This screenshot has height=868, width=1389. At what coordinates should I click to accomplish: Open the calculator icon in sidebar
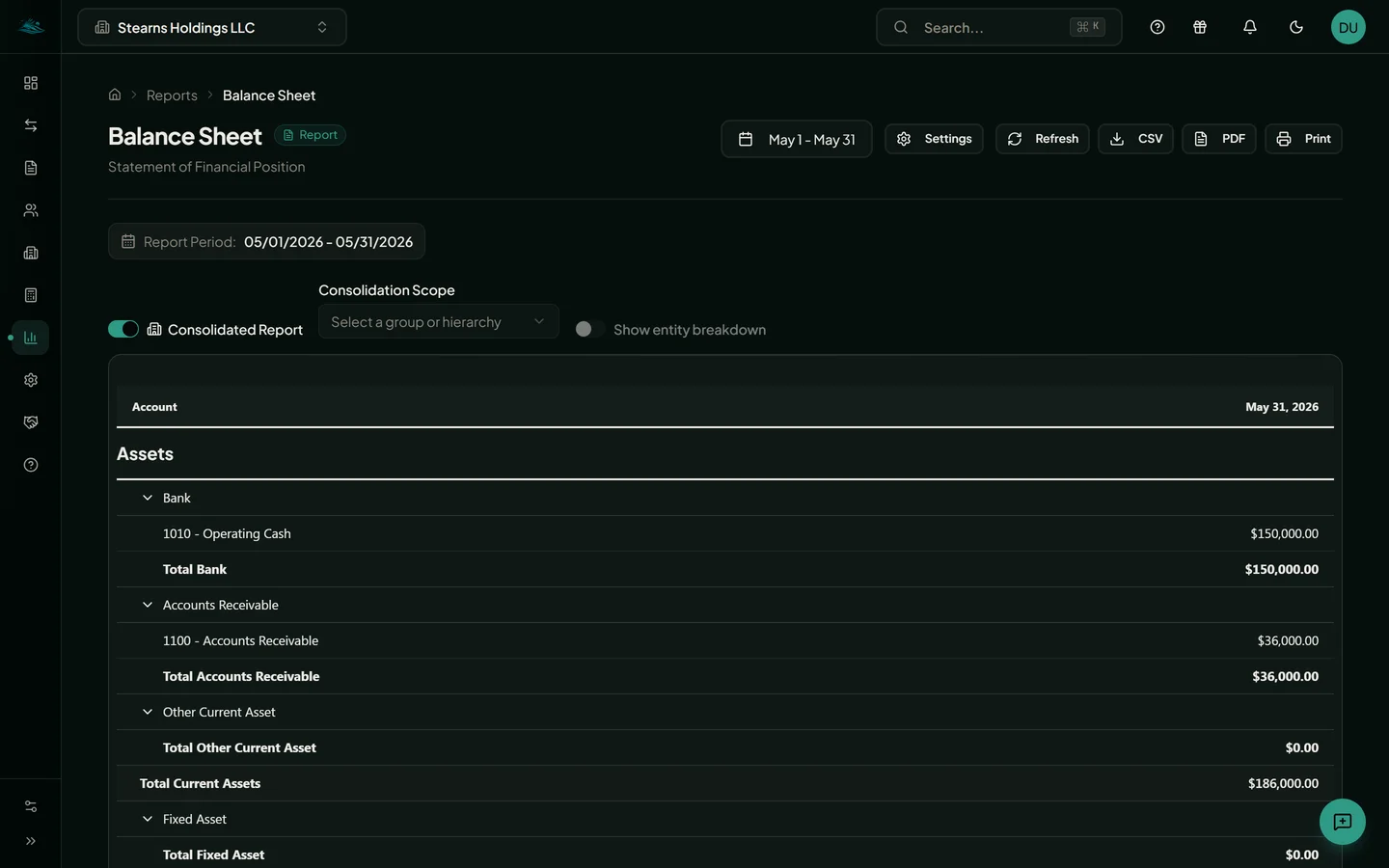coord(31,295)
